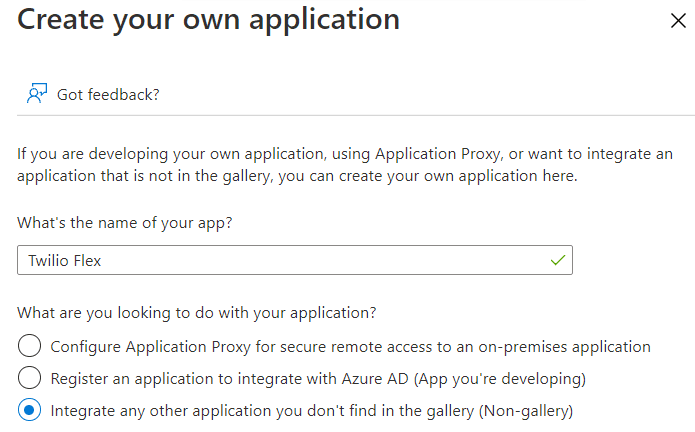Screen dimensions: 695x432
Task: Click the feedback person icon
Action: [37, 94]
